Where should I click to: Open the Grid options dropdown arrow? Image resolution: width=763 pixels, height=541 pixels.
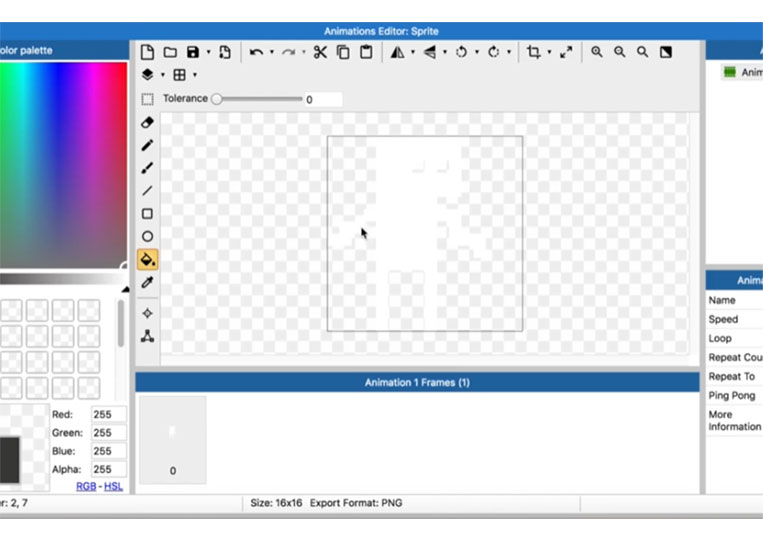point(195,75)
